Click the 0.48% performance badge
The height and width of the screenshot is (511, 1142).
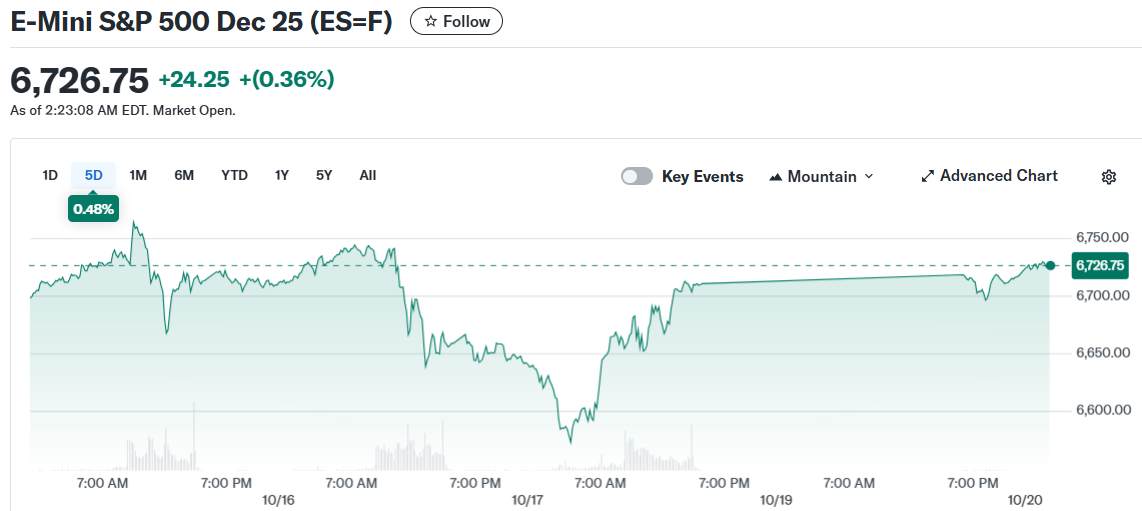coord(94,208)
